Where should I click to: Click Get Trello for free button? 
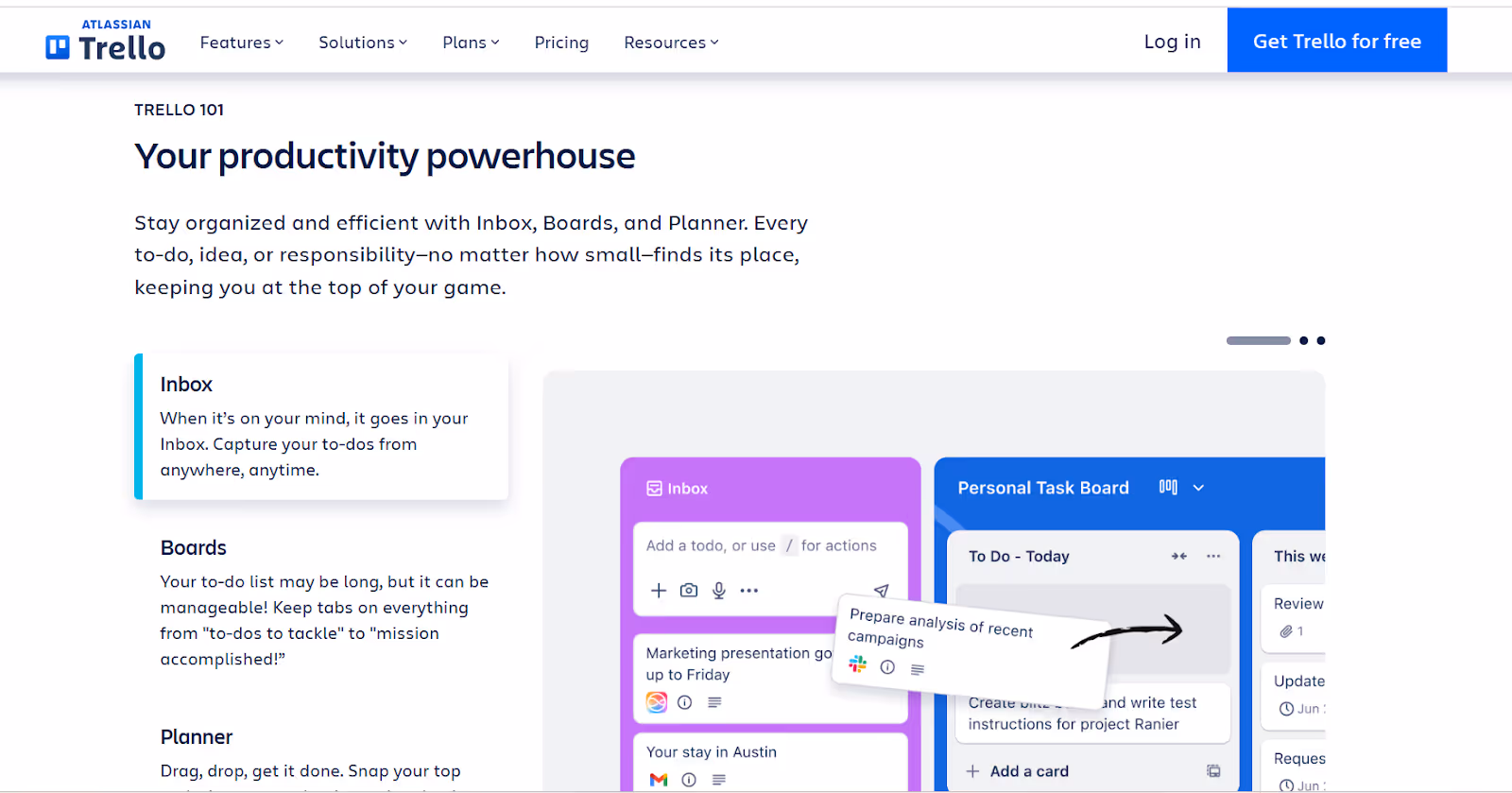click(1337, 41)
